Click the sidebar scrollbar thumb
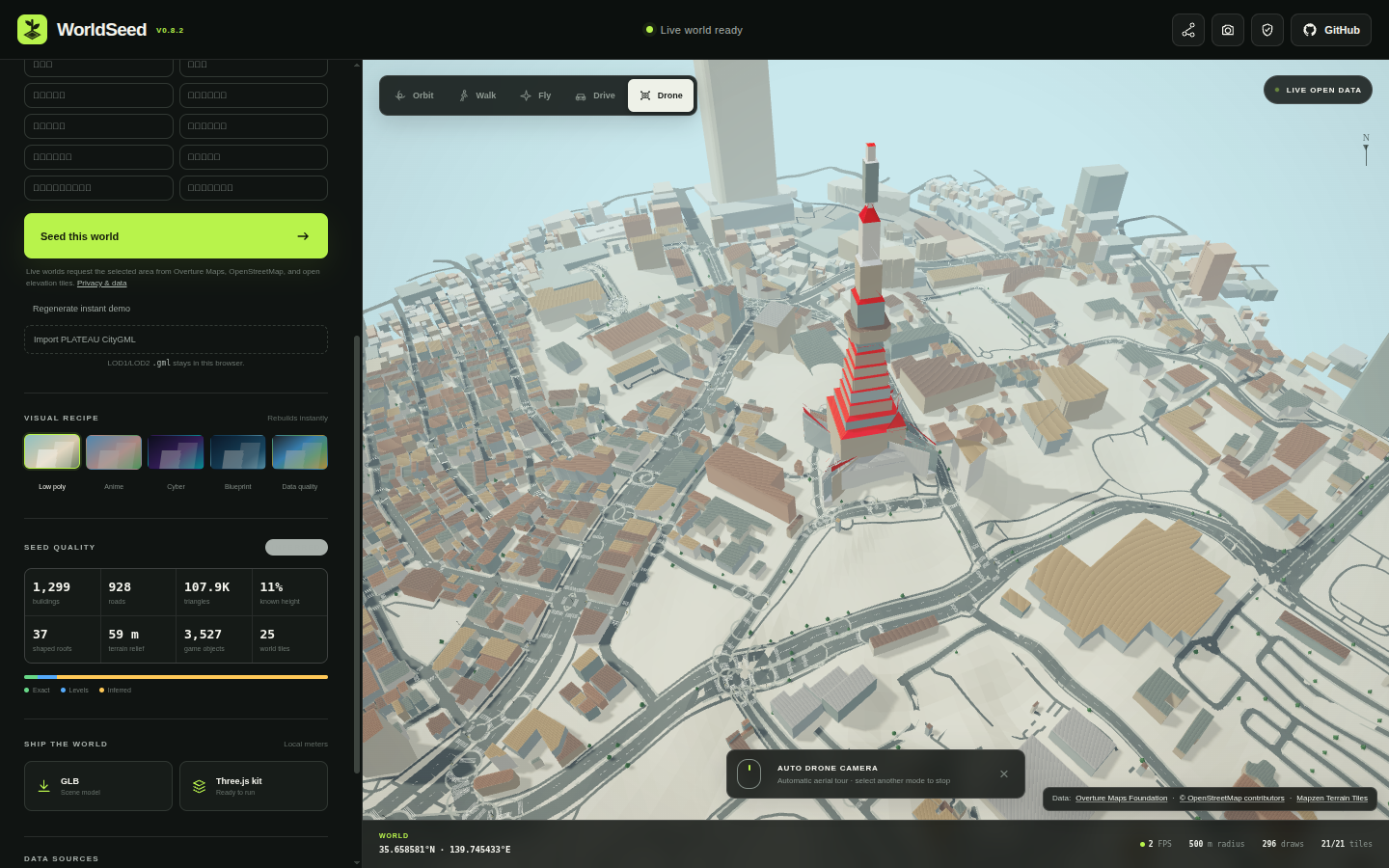 (x=357, y=555)
